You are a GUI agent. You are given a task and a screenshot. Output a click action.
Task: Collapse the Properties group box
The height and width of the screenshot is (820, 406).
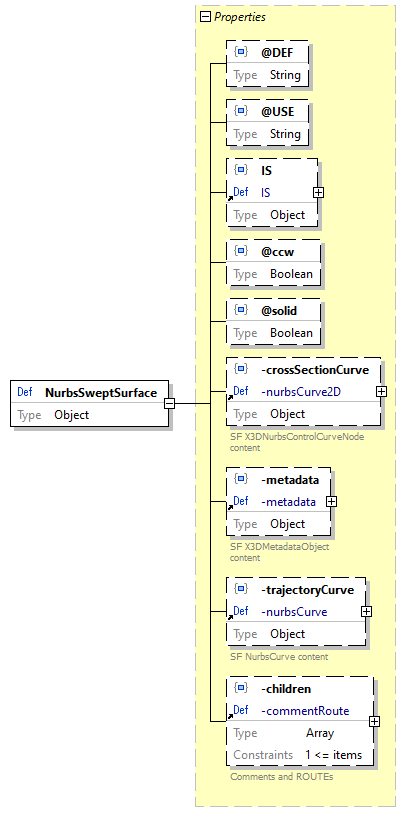click(x=205, y=17)
